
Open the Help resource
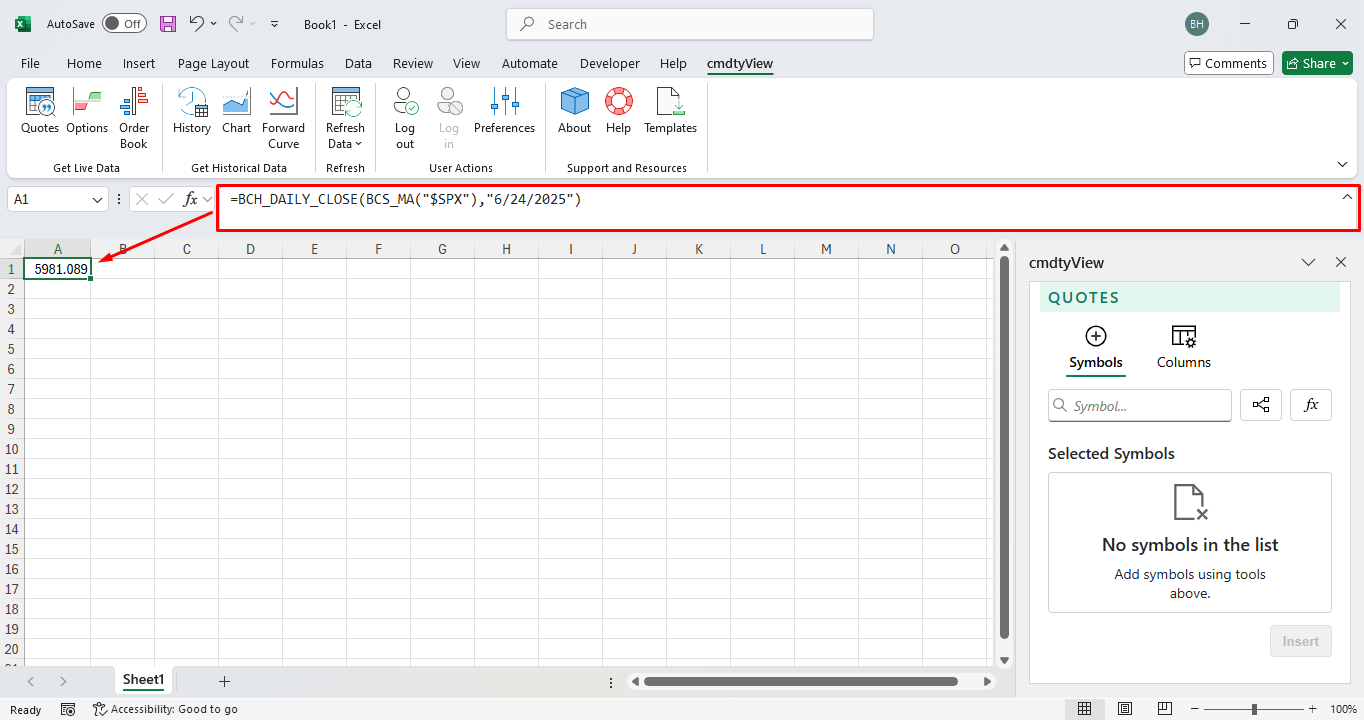tap(619, 111)
